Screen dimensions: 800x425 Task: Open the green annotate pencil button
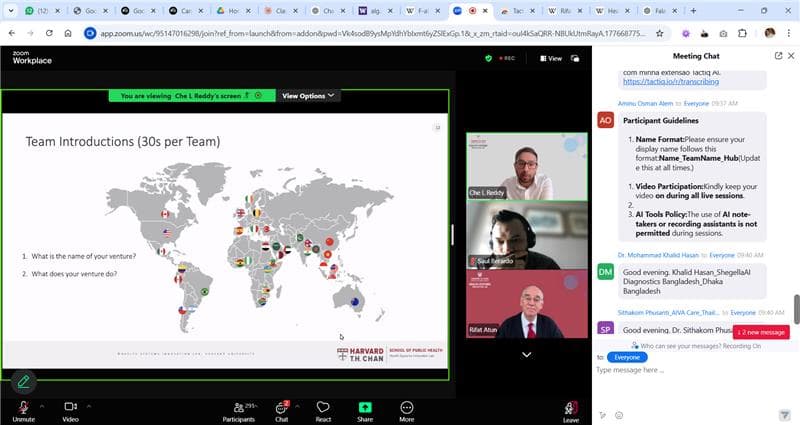[23, 382]
